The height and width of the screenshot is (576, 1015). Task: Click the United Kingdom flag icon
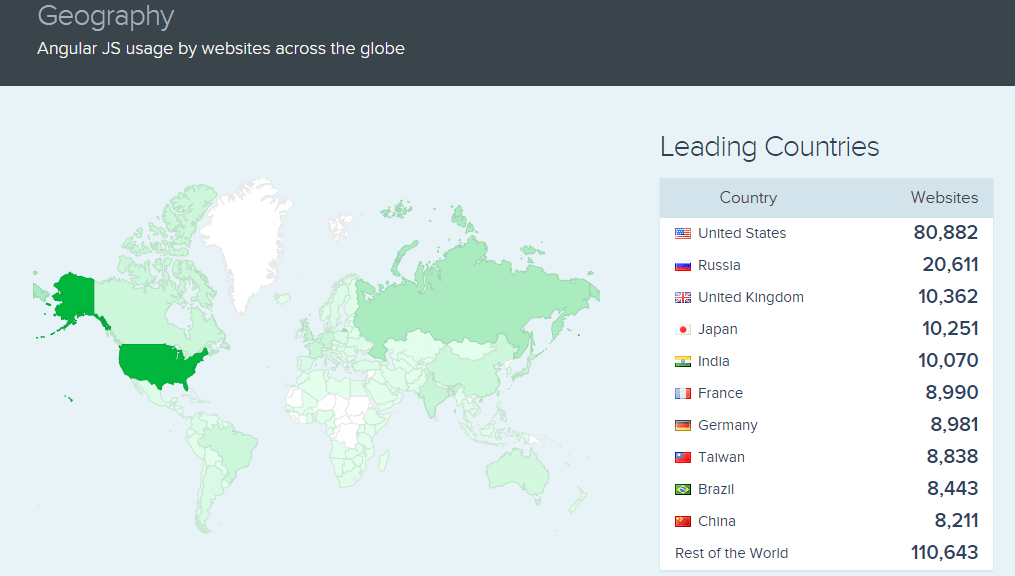pos(683,297)
